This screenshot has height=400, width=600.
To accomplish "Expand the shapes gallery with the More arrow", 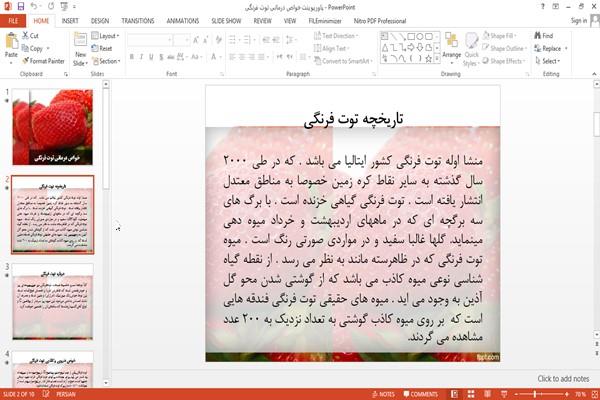I will coord(437,59).
